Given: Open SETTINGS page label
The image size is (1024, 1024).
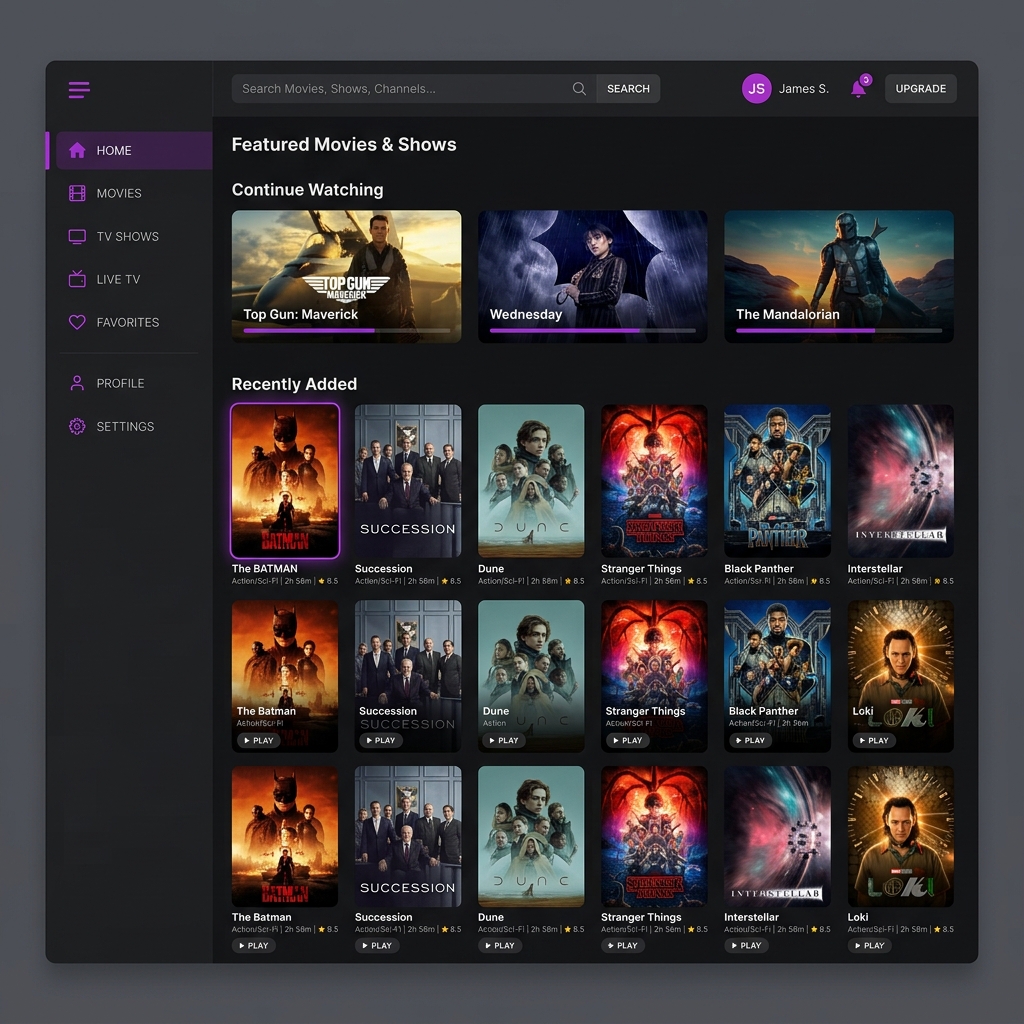Looking at the screenshot, I should tap(125, 426).
